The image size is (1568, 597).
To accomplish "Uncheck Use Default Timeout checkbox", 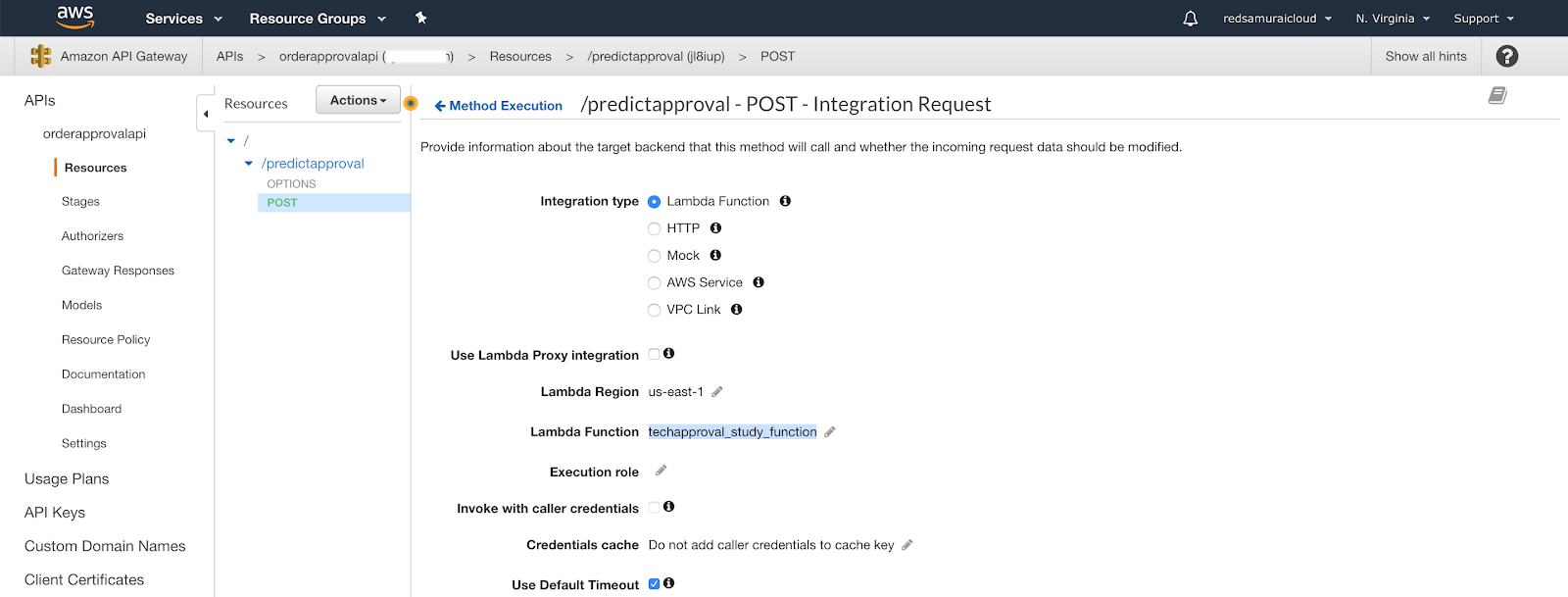I will coord(654,583).
